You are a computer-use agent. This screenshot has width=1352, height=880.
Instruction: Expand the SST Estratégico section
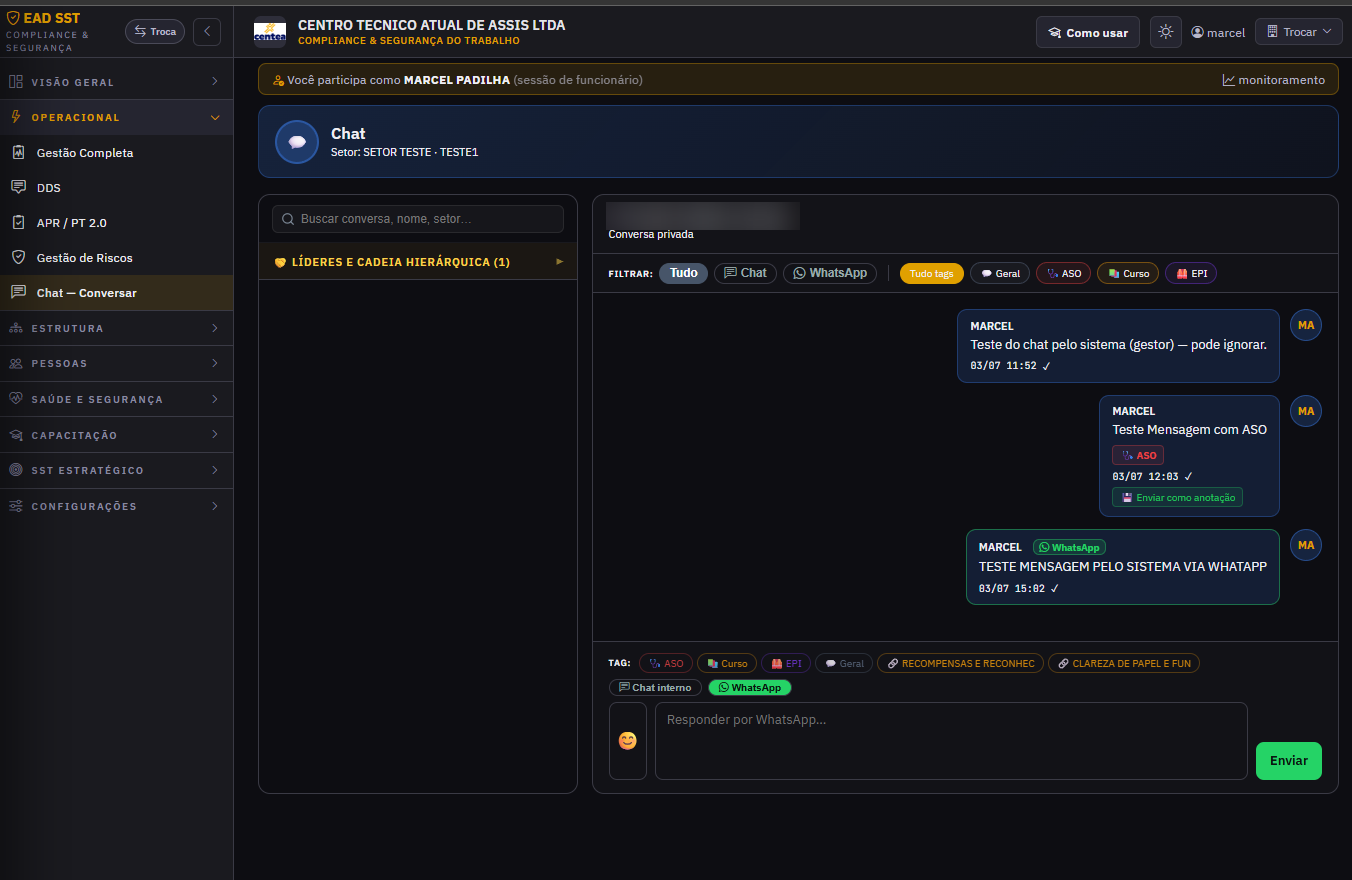pos(116,470)
